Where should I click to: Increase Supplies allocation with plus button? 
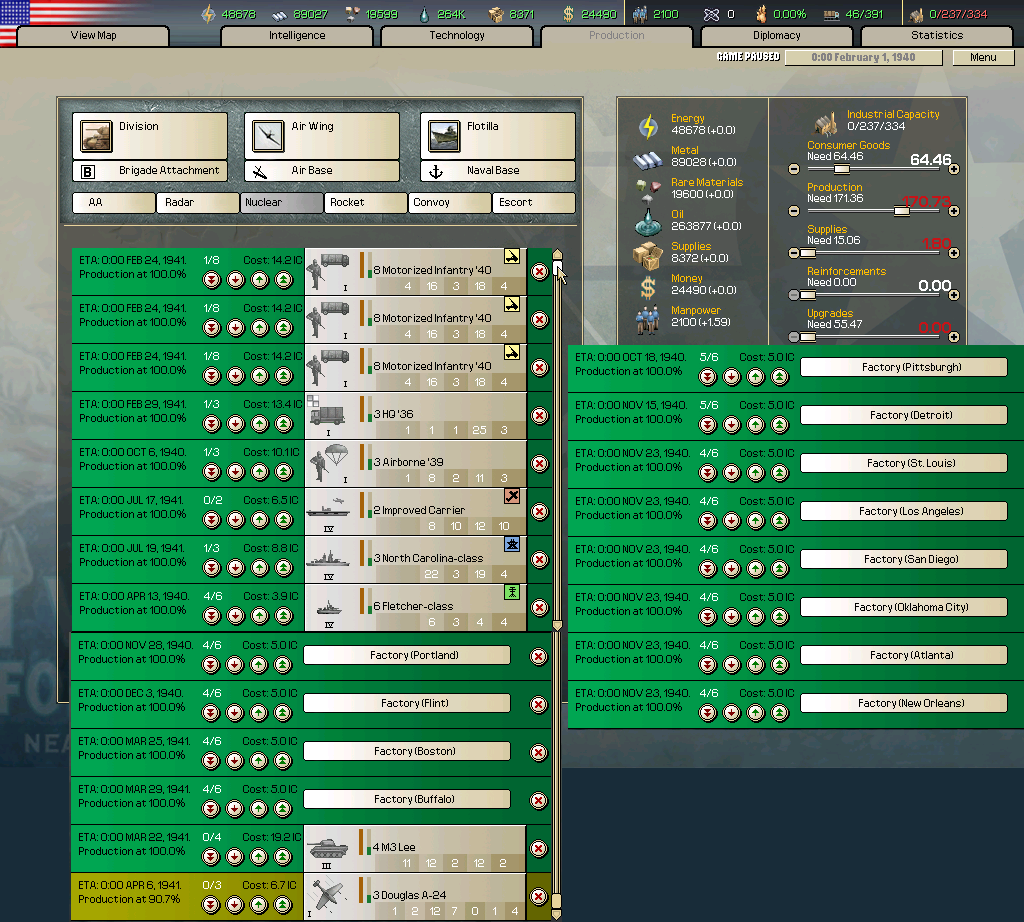(x=953, y=253)
